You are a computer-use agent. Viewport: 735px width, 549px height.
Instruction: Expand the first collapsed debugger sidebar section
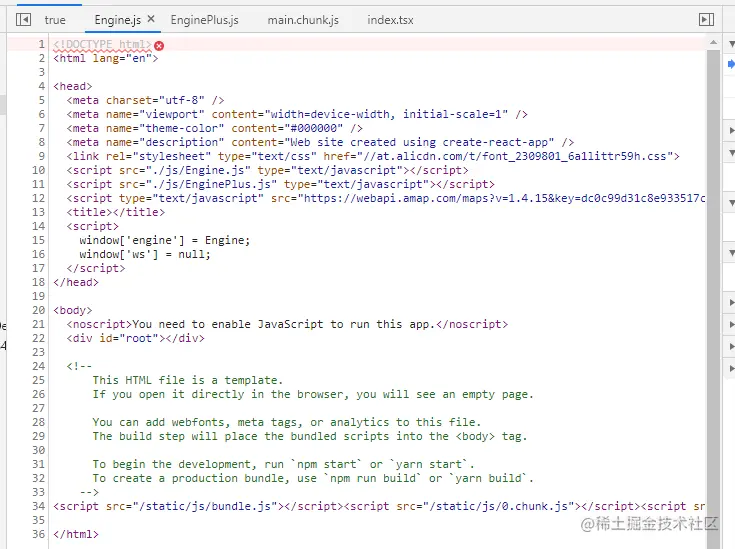tap(732, 130)
